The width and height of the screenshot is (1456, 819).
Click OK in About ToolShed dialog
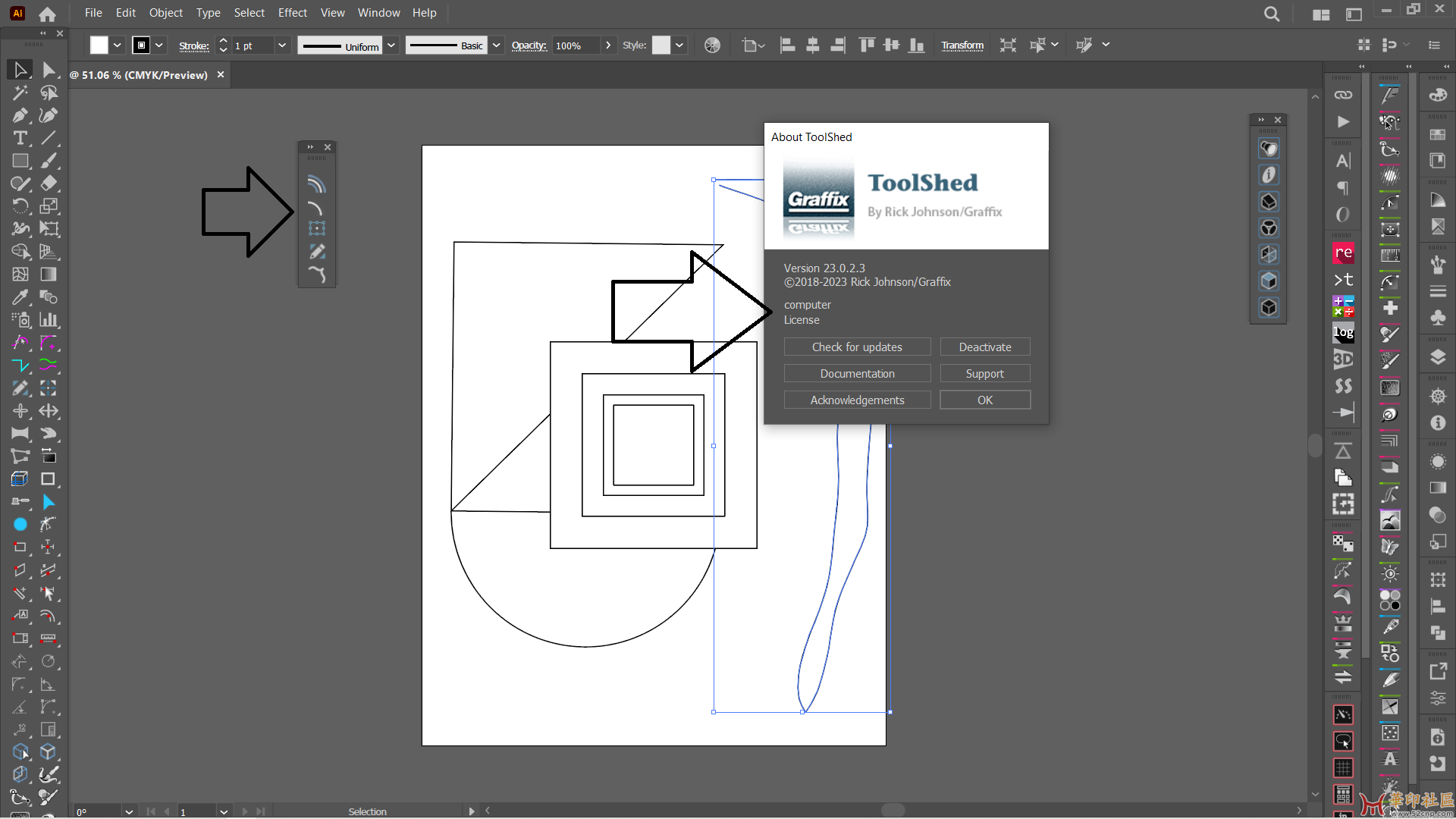985,400
